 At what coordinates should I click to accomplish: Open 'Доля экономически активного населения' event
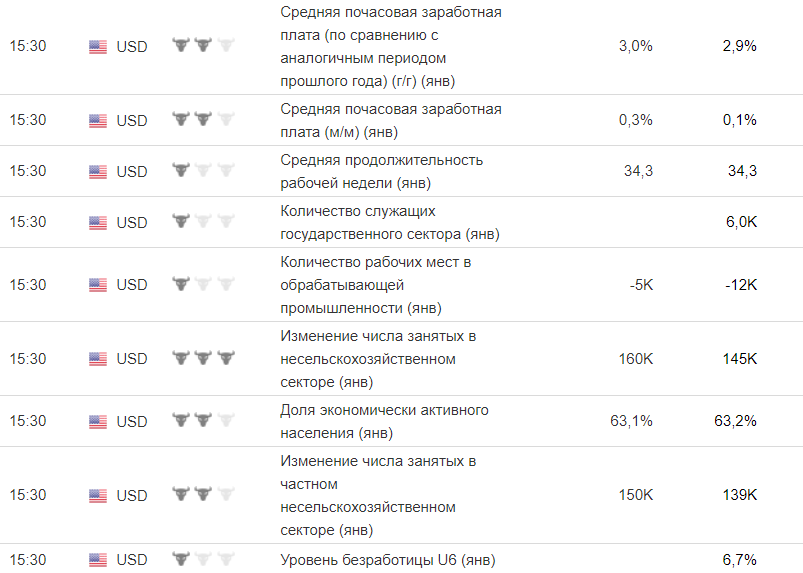coord(384,421)
